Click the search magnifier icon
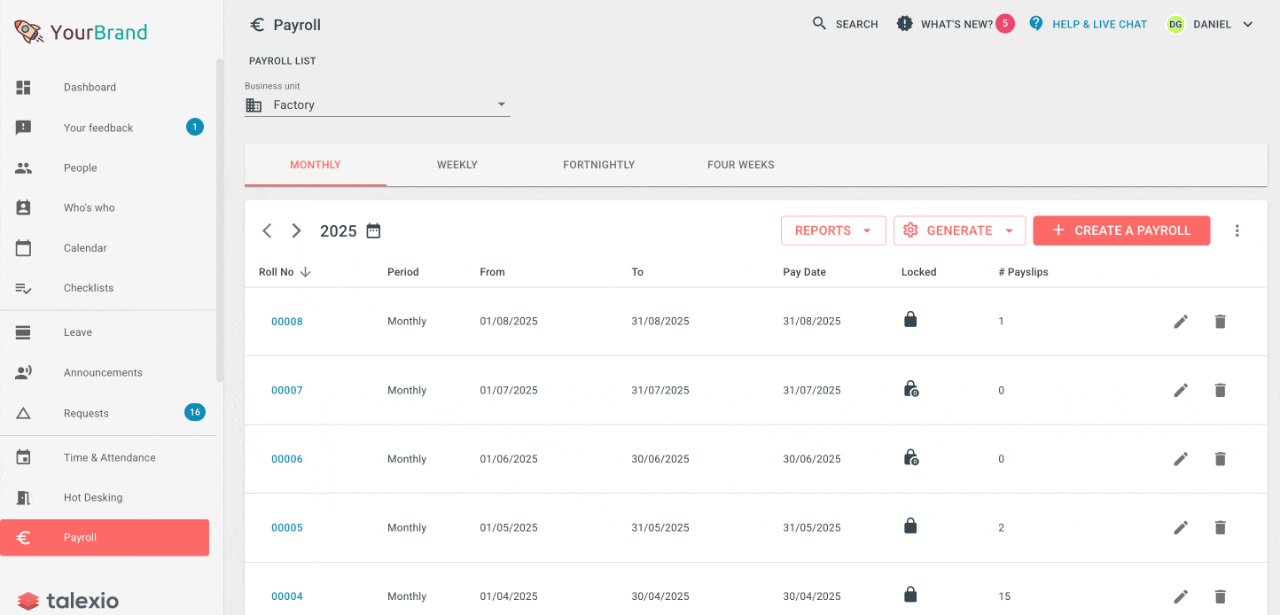 coord(820,24)
